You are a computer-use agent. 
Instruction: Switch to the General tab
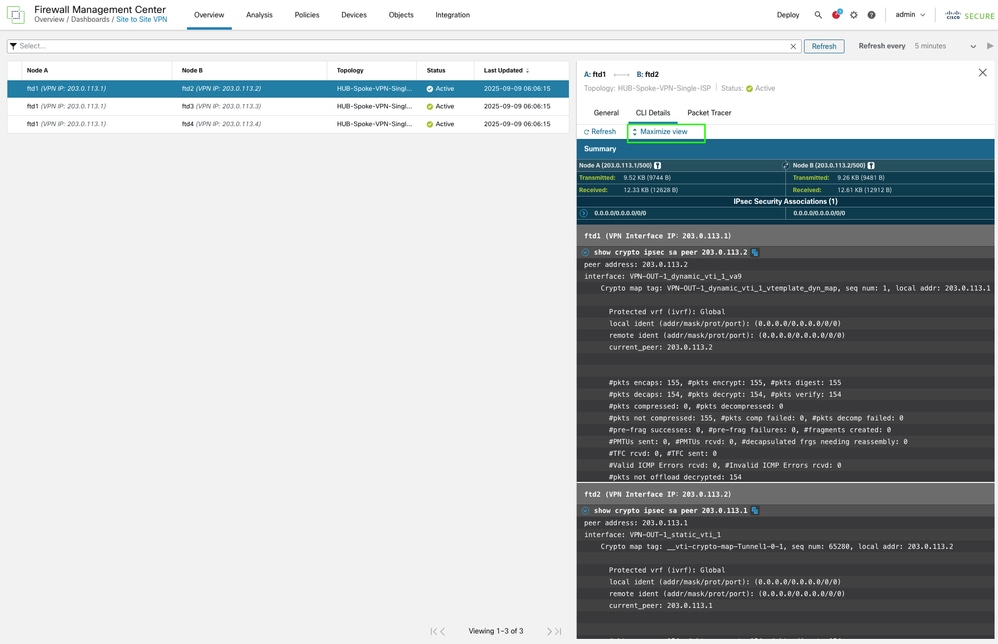(606, 113)
